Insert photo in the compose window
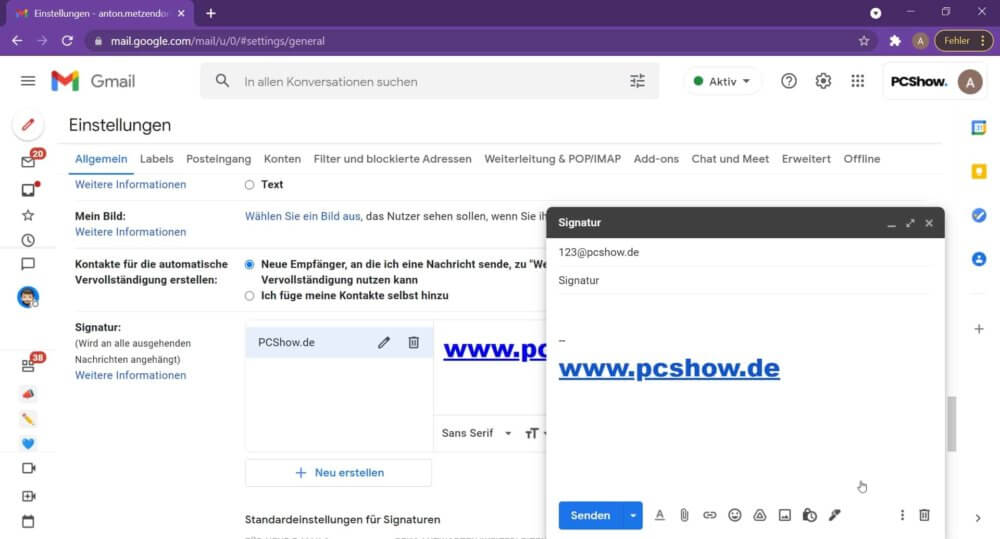The image size is (1000, 539). pos(784,515)
